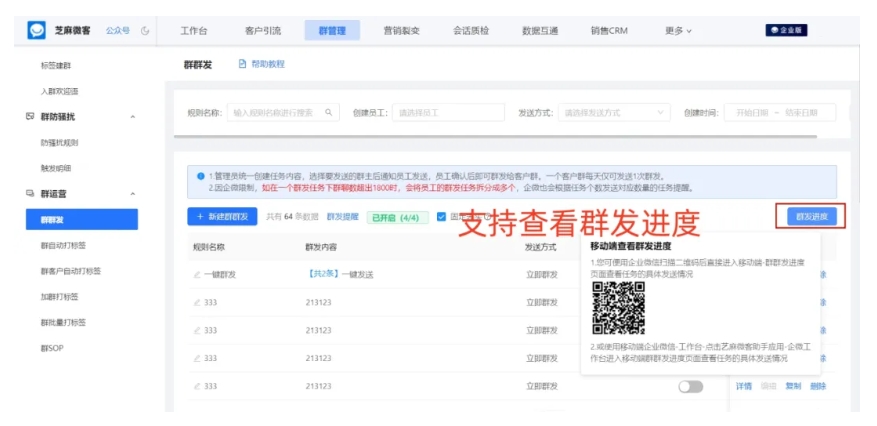Click the 群运营 section icon in sidebar

point(30,193)
